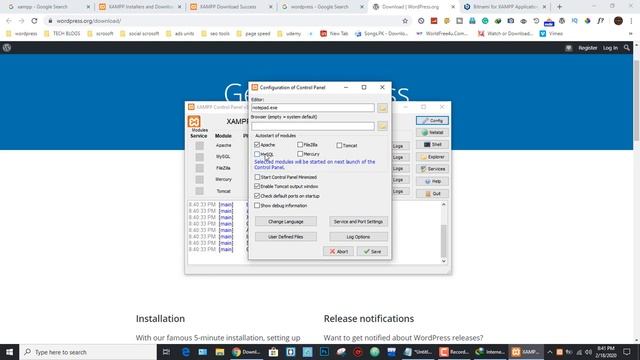Open Help in XAMPP Control Panel
The height and width of the screenshot is (360, 640).
pyautogui.click(x=432, y=181)
